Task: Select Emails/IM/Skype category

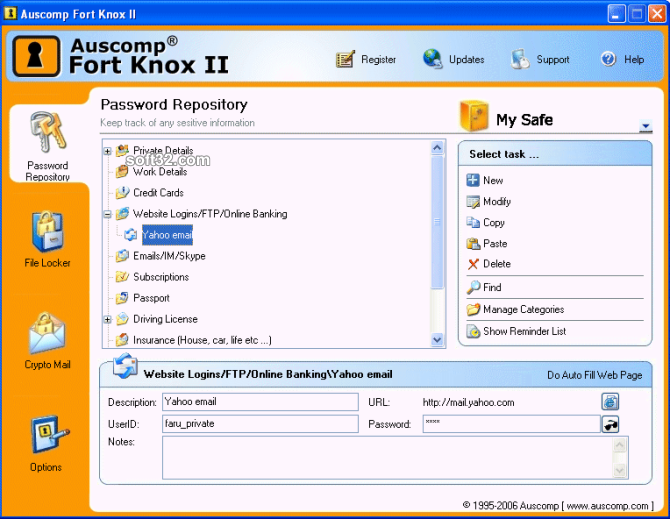Action: [169, 255]
